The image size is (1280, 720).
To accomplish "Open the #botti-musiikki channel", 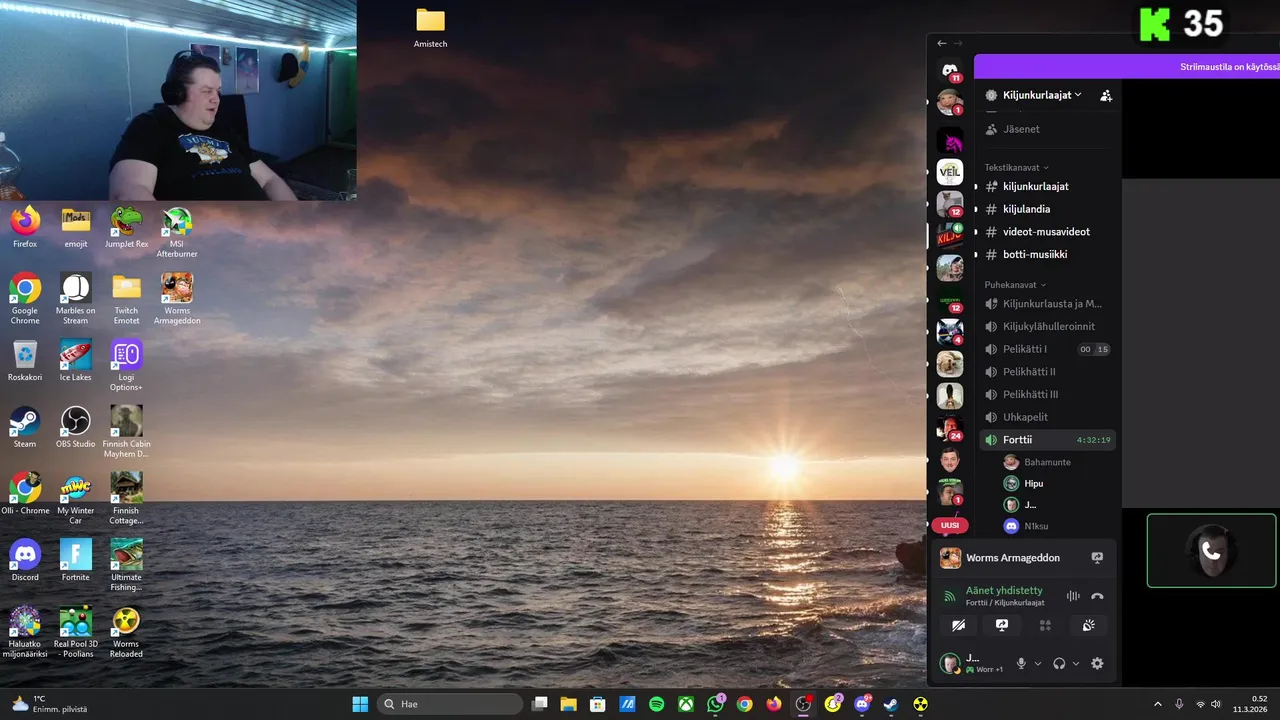I will tap(1048, 254).
